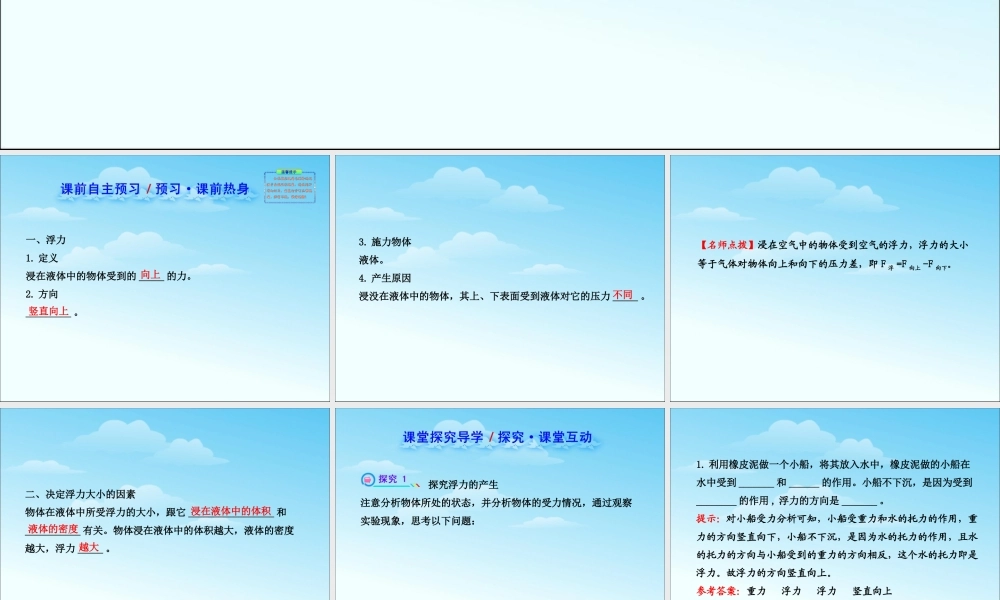Click the red answer 浸在液体中的体积
The image size is (1000, 600).
[x=231, y=511]
